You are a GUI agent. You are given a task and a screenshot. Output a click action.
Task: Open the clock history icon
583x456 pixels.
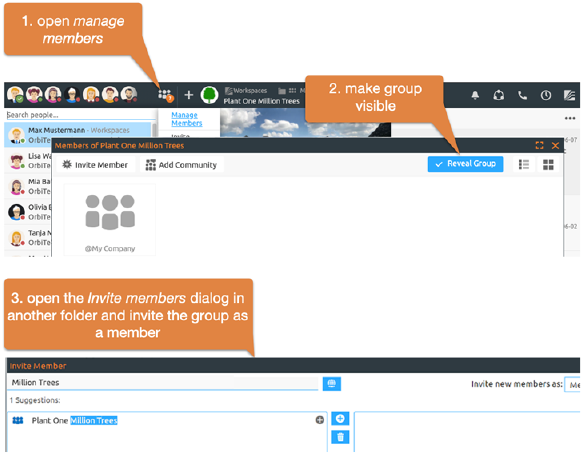546,95
